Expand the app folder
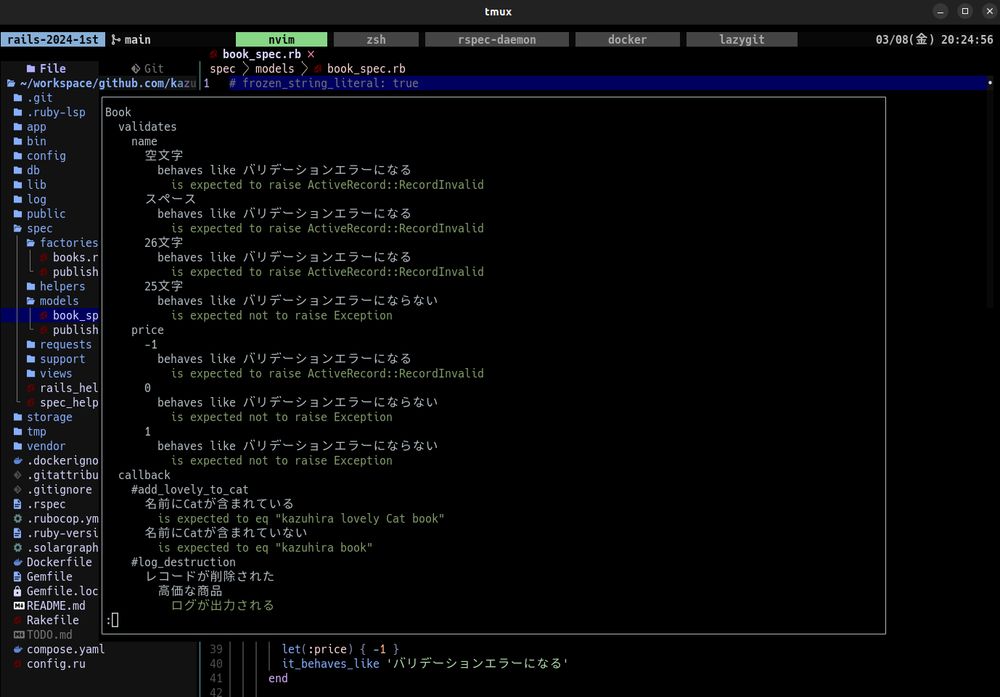The width and height of the screenshot is (1000, 697). pos(30,127)
